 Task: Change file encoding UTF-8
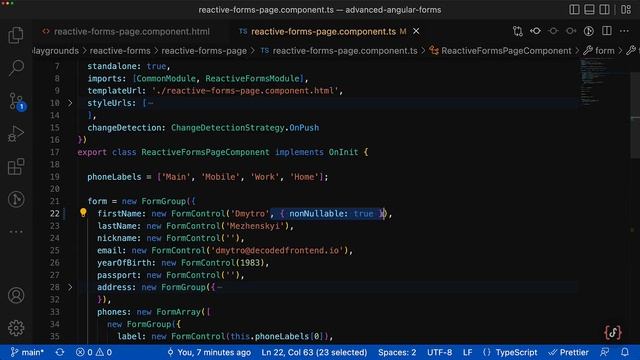pos(440,352)
